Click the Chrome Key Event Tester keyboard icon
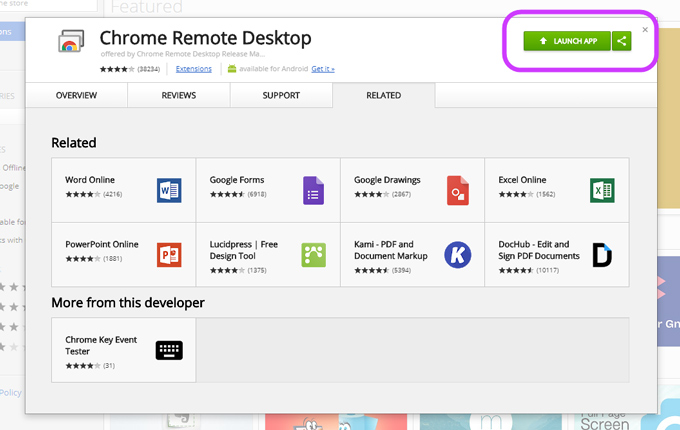 169,350
